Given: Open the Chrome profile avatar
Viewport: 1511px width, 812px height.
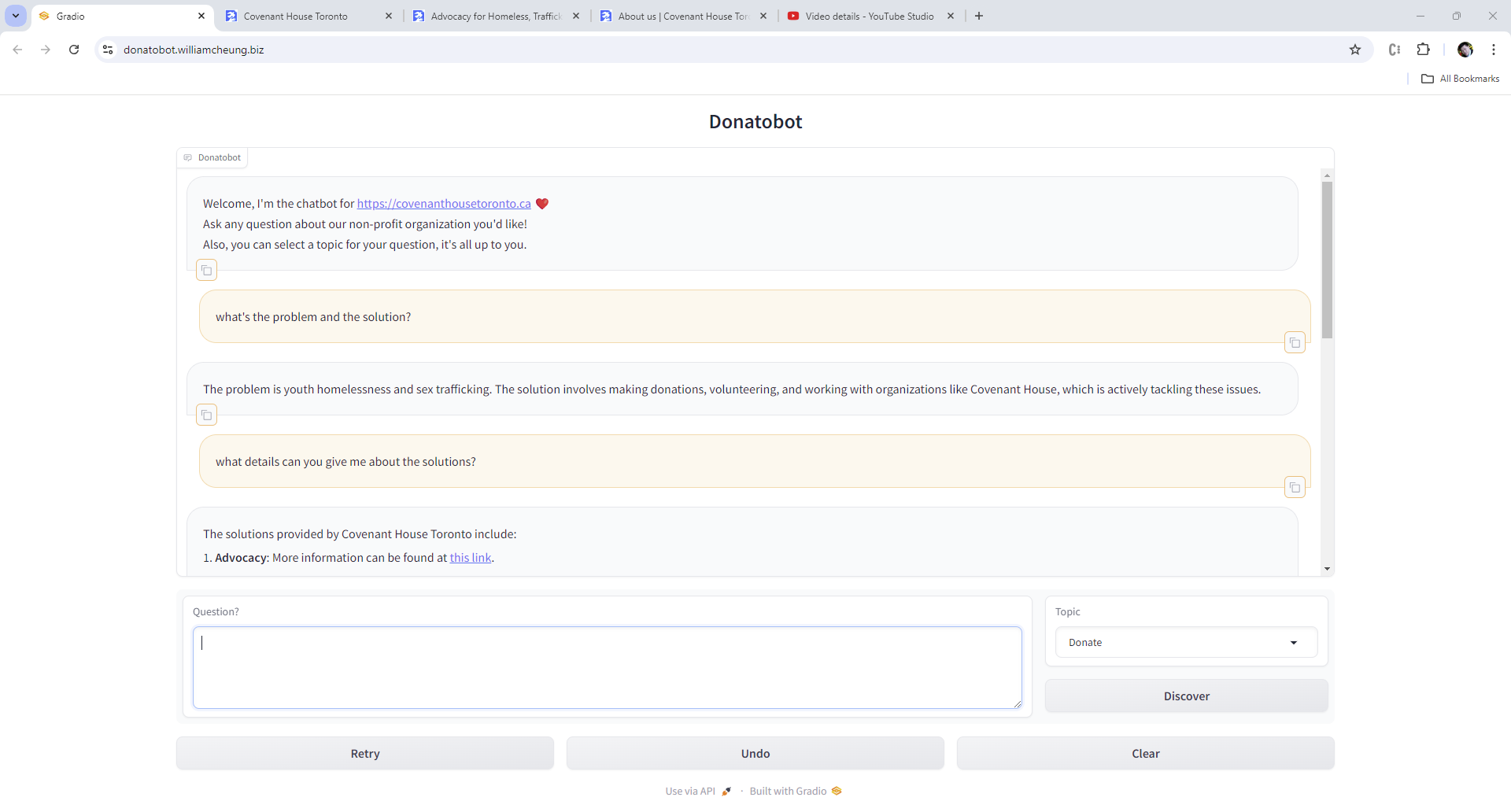Looking at the screenshot, I should point(1465,50).
